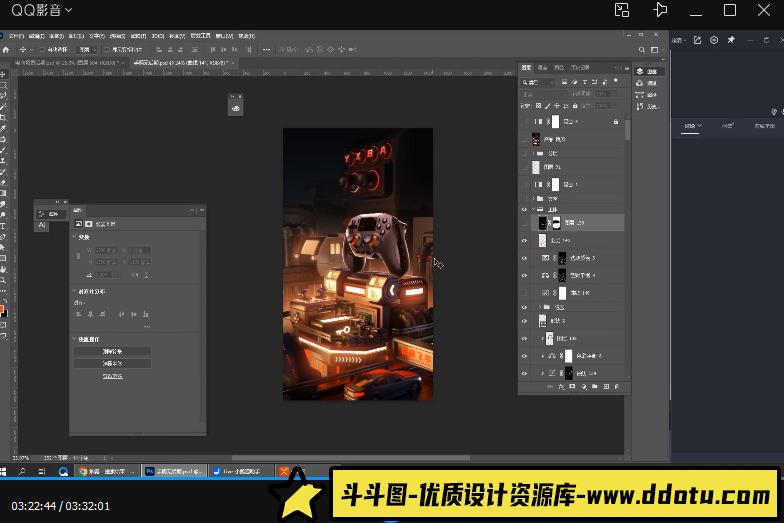Open the layer filter kind dropdown
Screen dimensions: 784x523
click(538, 82)
